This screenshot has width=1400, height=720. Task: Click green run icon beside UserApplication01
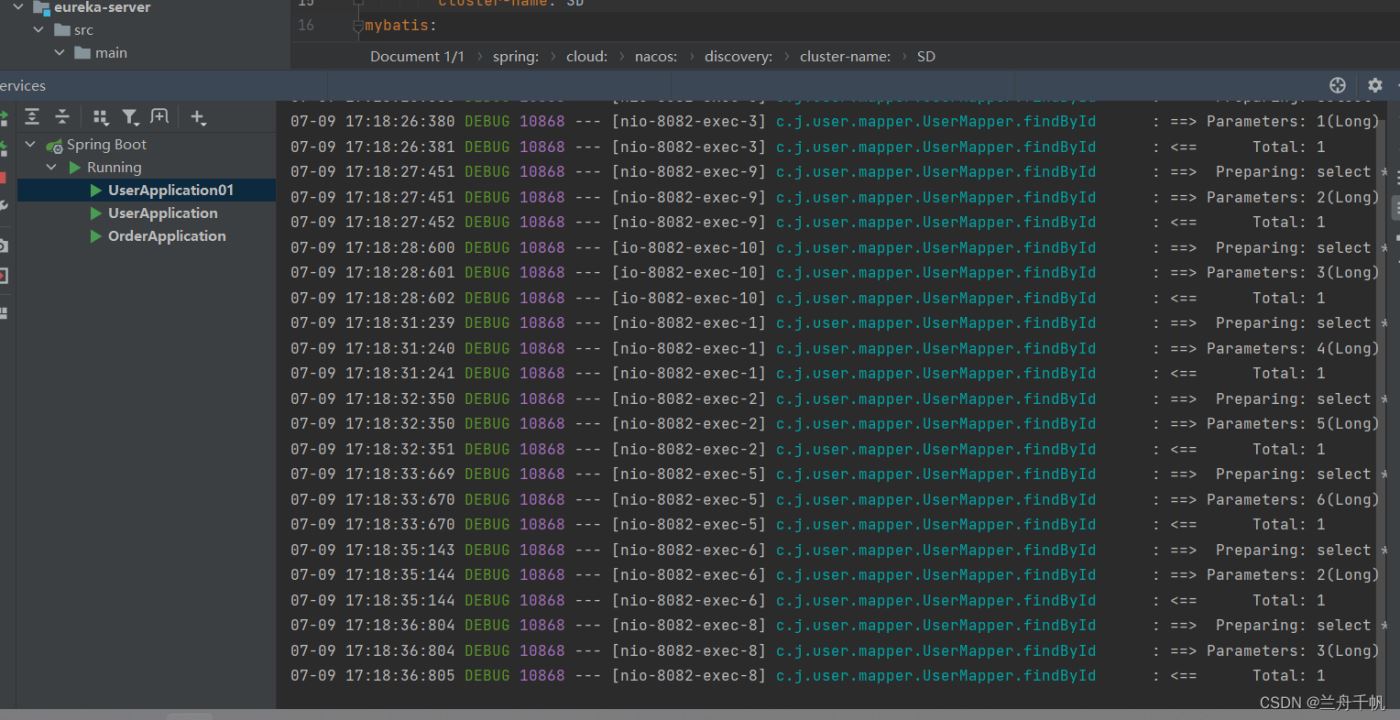(96, 190)
